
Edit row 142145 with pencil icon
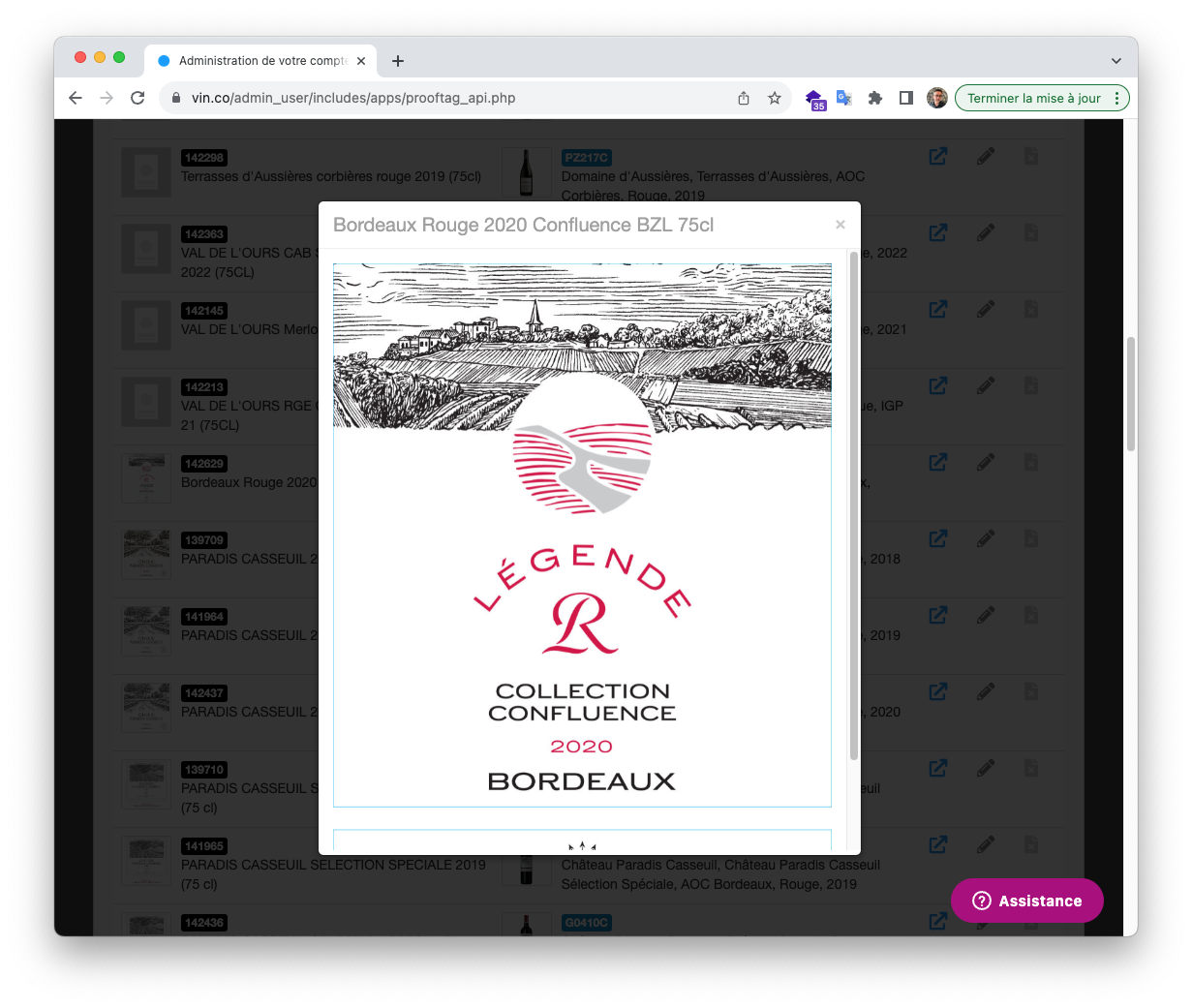pos(986,309)
